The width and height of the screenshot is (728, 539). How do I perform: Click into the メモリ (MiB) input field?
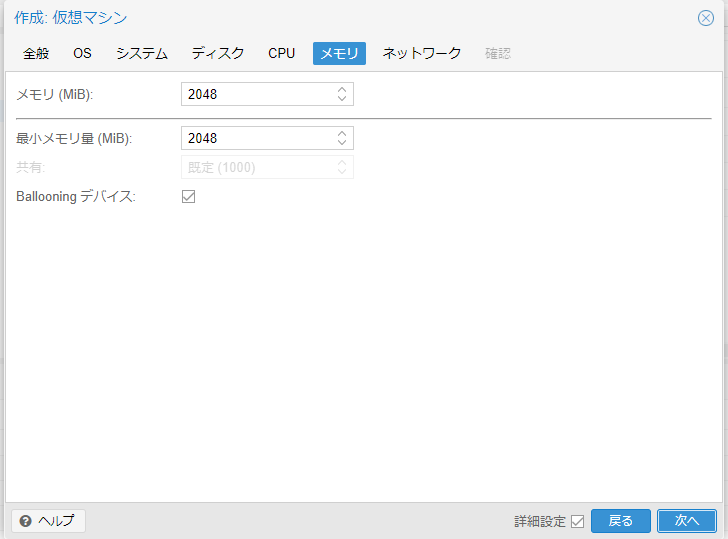(x=257, y=95)
